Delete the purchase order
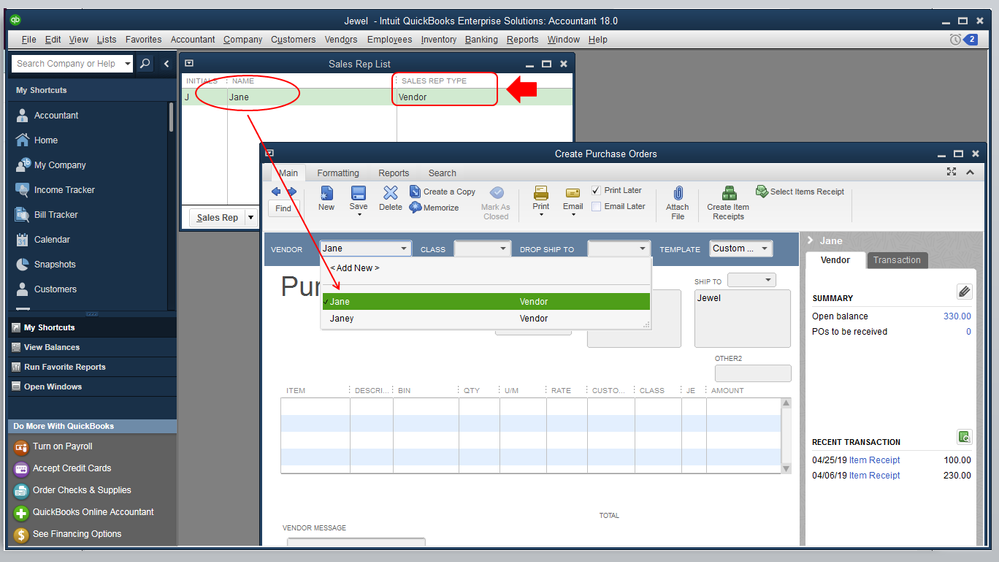 (391, 199)
